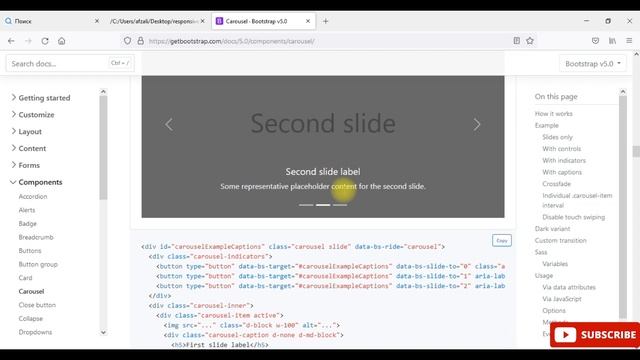Collapse the Components section
Screen dimensions: 640x360
point(36,182)
